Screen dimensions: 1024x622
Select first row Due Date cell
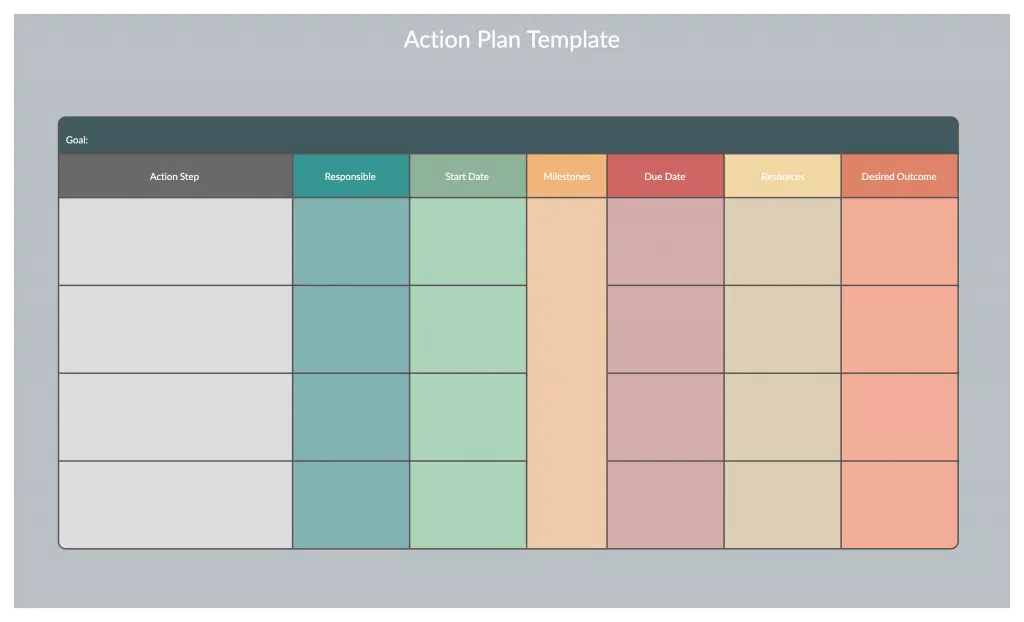point(665,241)
